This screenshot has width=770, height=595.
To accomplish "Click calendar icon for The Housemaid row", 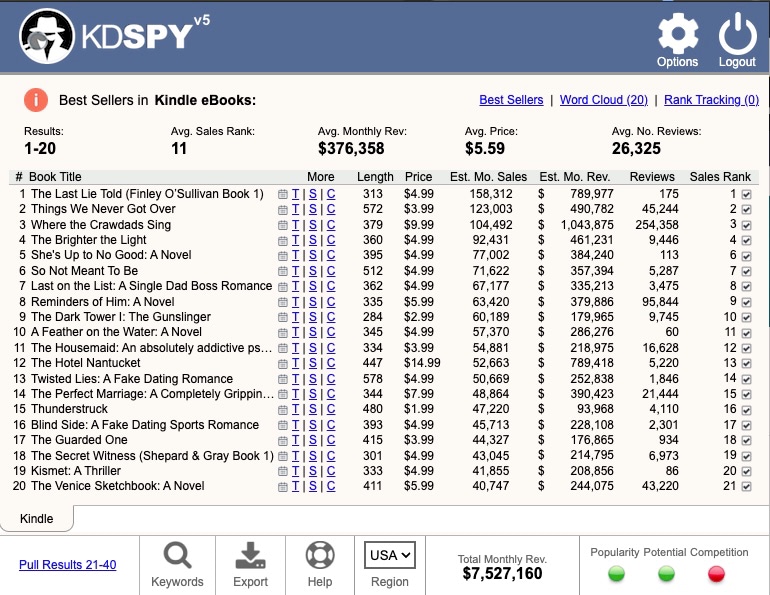I will [283, 349].
